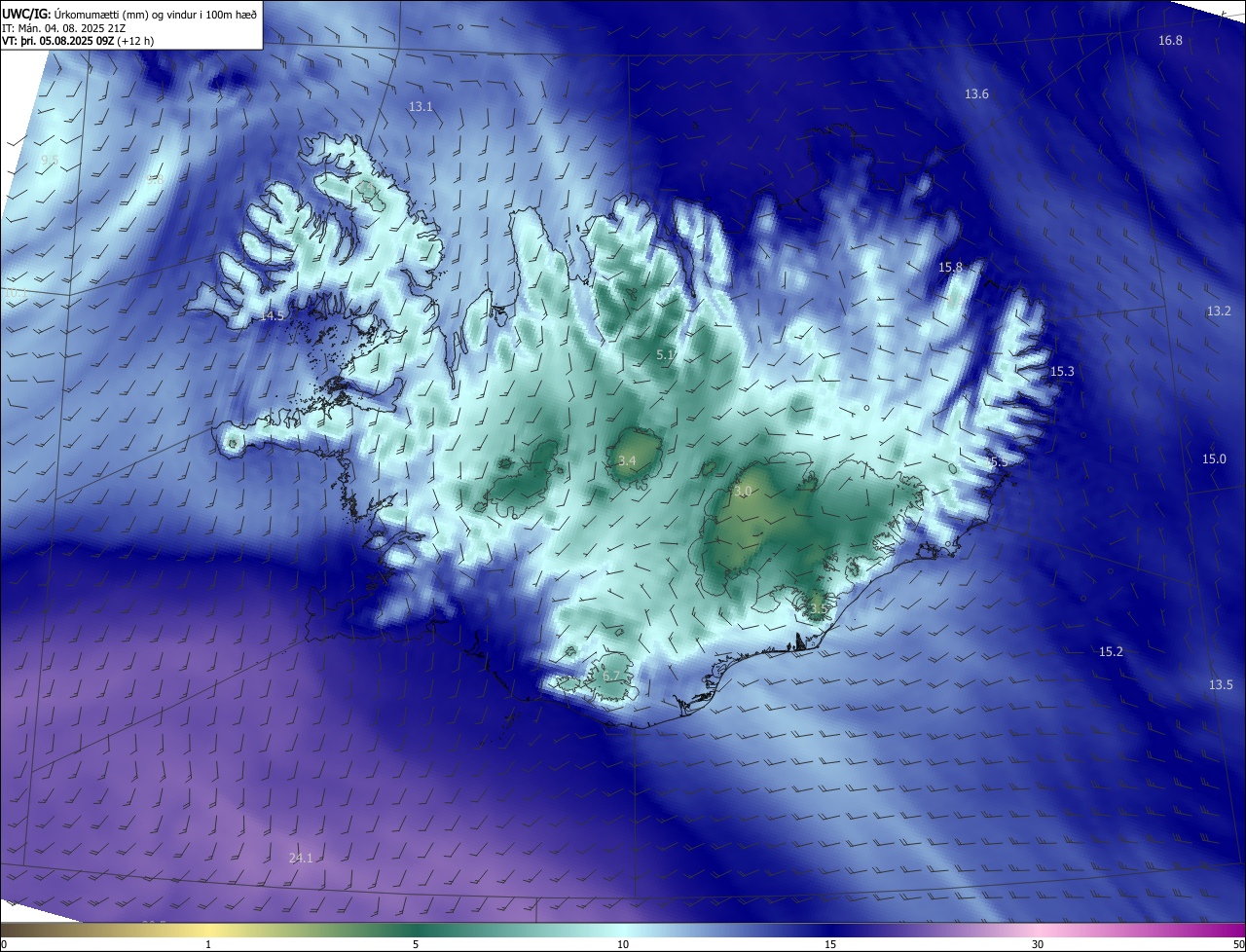
Task: Click the 6.7 value in south Iceland
Action: tap(611, 677)
